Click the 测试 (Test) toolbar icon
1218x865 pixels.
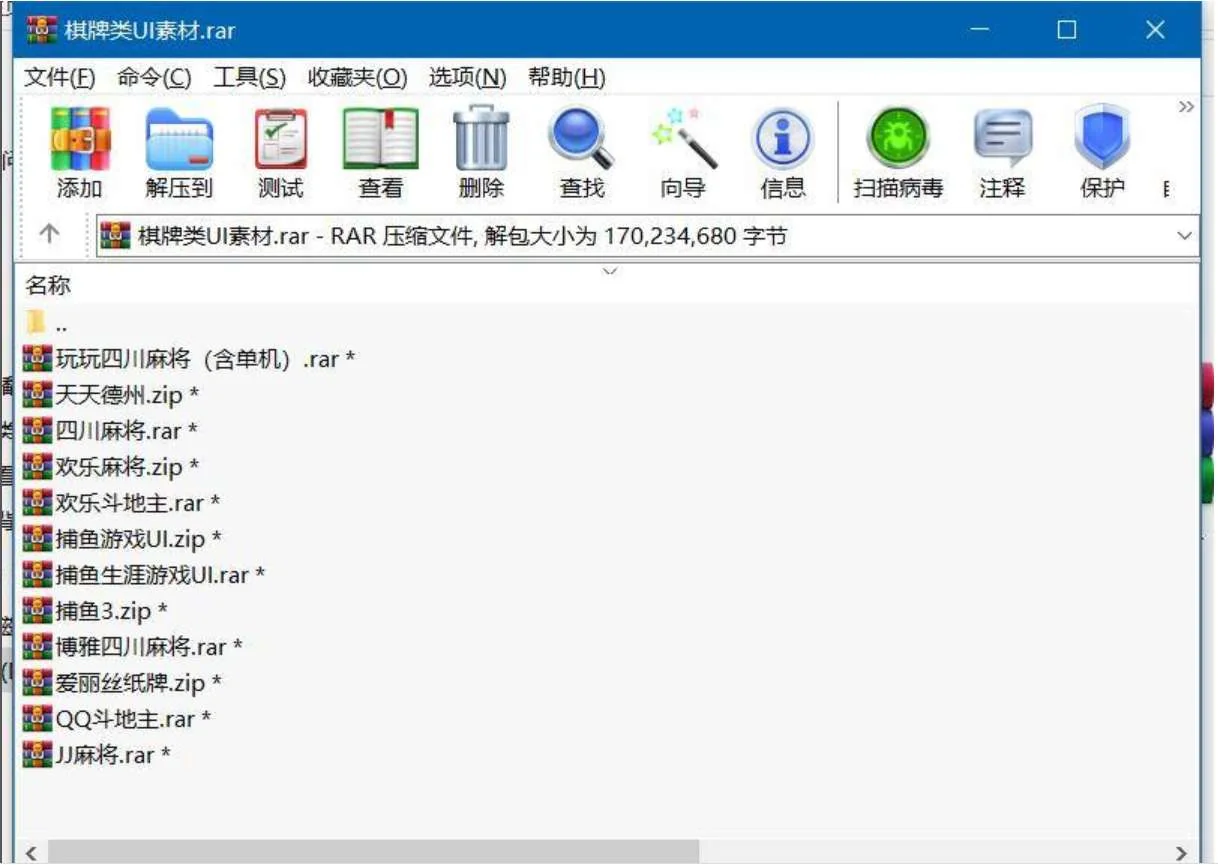tap(281, 140)
